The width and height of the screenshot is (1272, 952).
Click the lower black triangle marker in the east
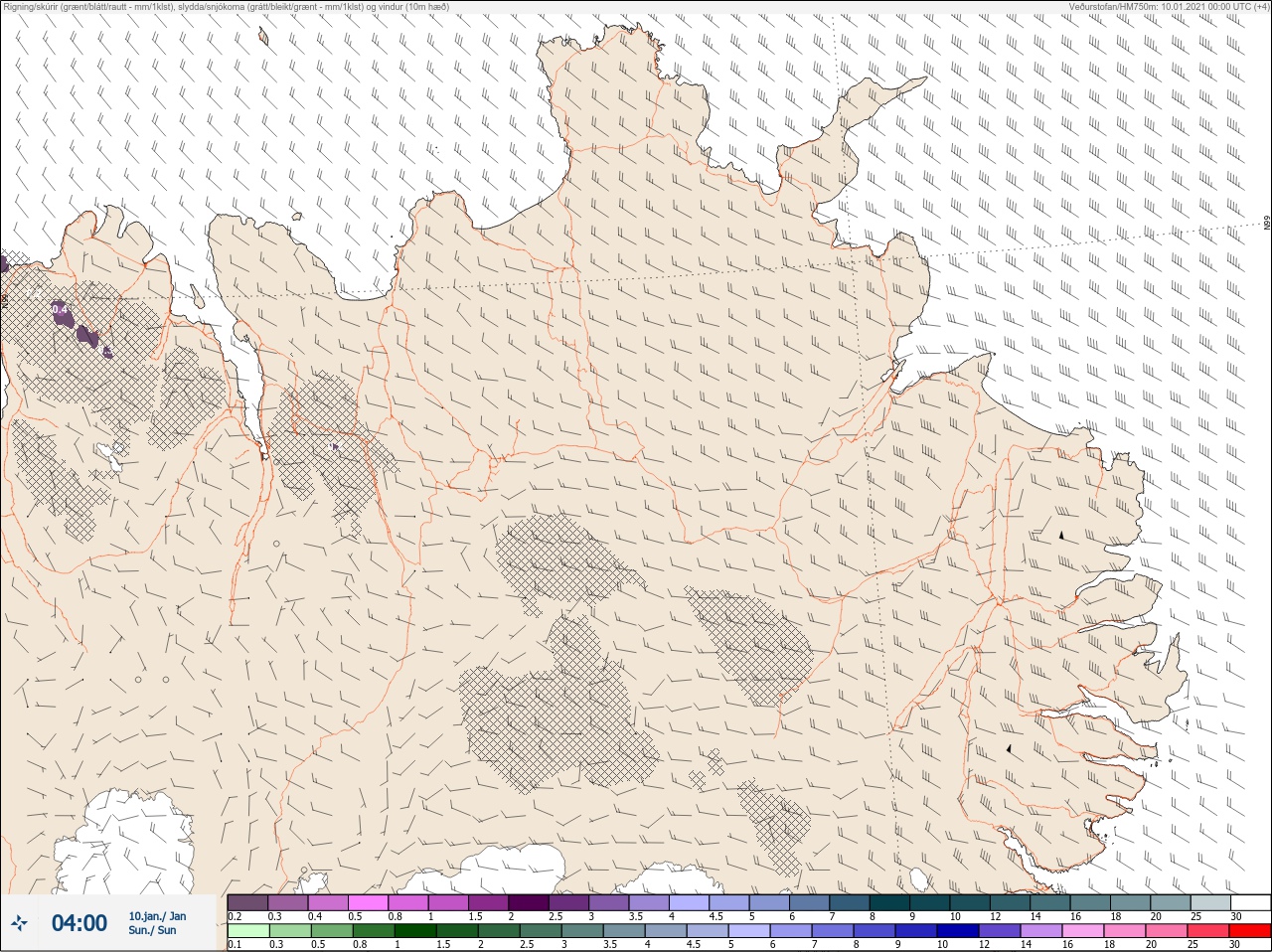click(x=1009, y=748)
